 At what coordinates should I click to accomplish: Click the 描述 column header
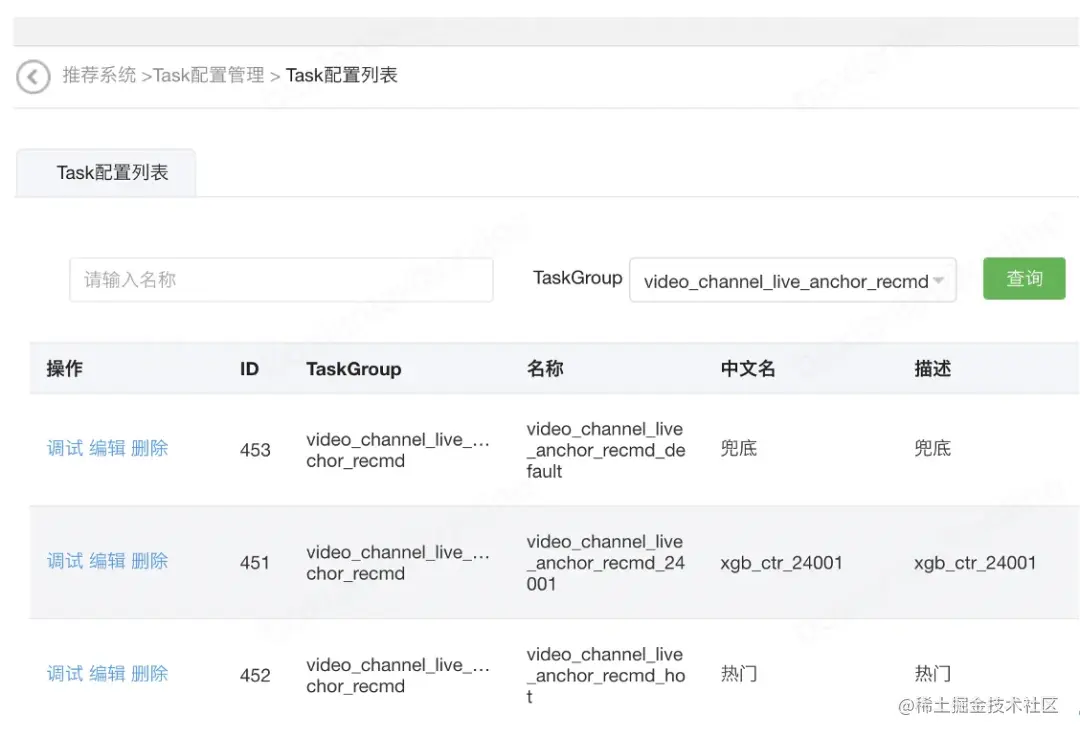point(933,368)
